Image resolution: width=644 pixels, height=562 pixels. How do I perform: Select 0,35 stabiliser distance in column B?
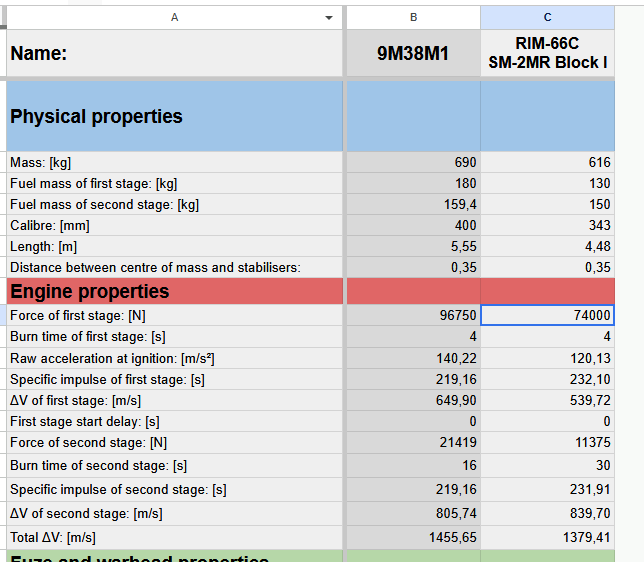pos(414,267)
